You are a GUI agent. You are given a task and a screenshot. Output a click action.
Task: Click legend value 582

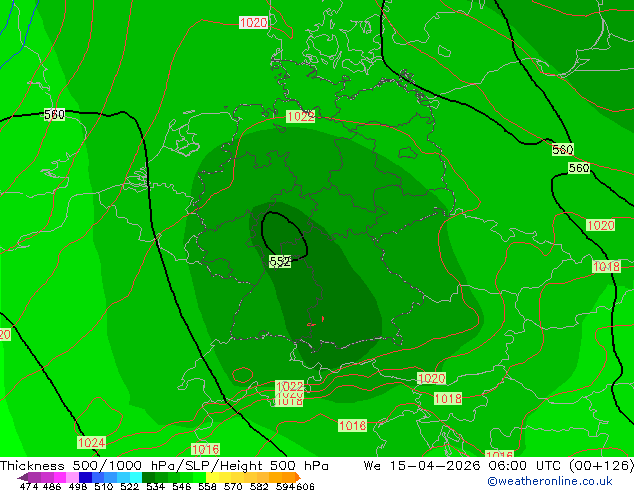[x=259, y=486]
